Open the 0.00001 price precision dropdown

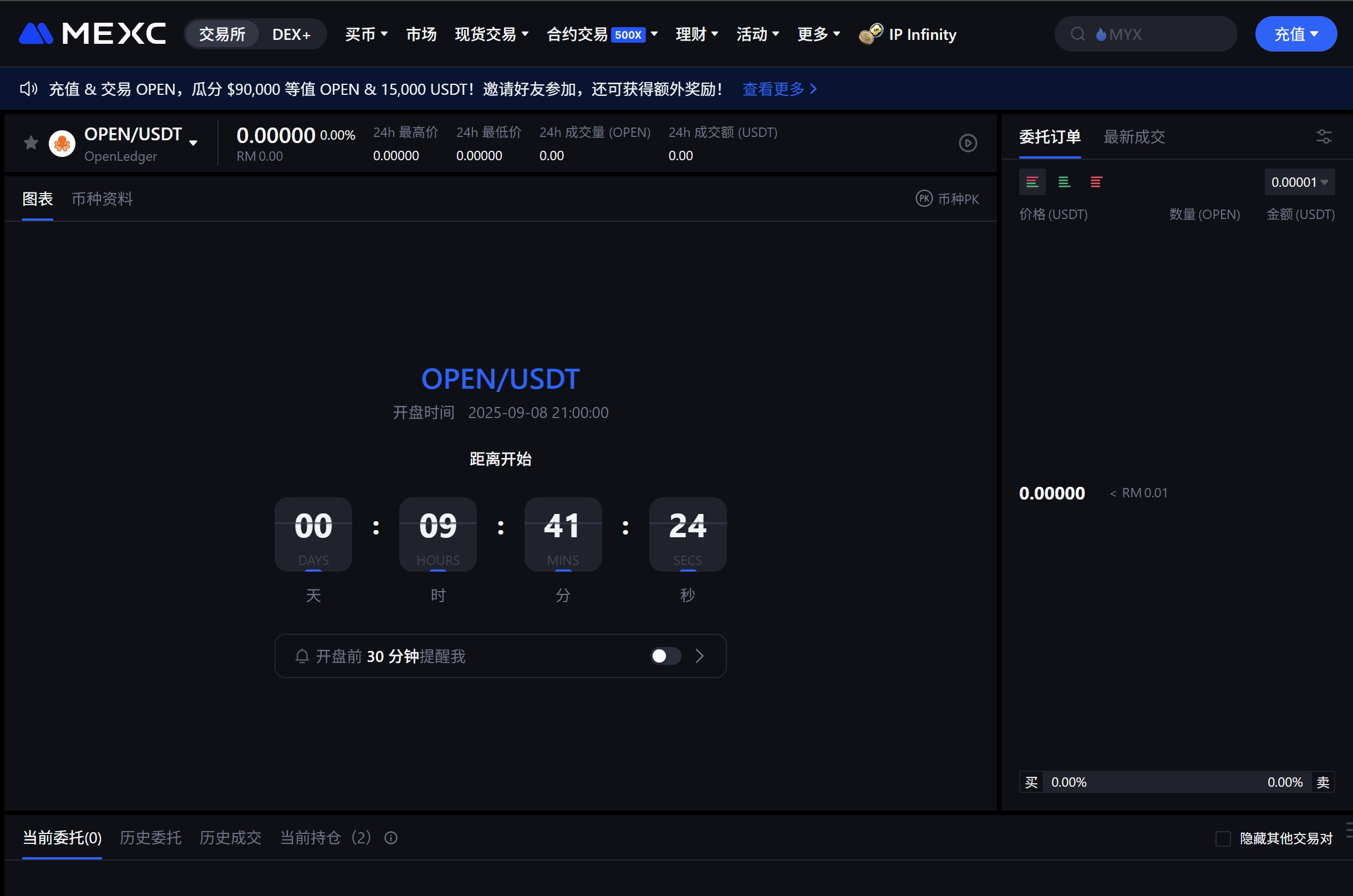pos(1299,182)
